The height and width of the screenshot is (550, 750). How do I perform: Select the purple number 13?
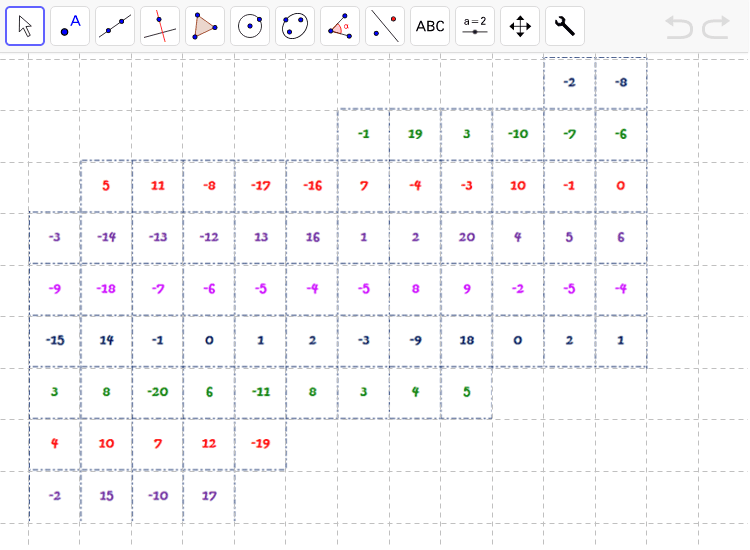(261, 237)
